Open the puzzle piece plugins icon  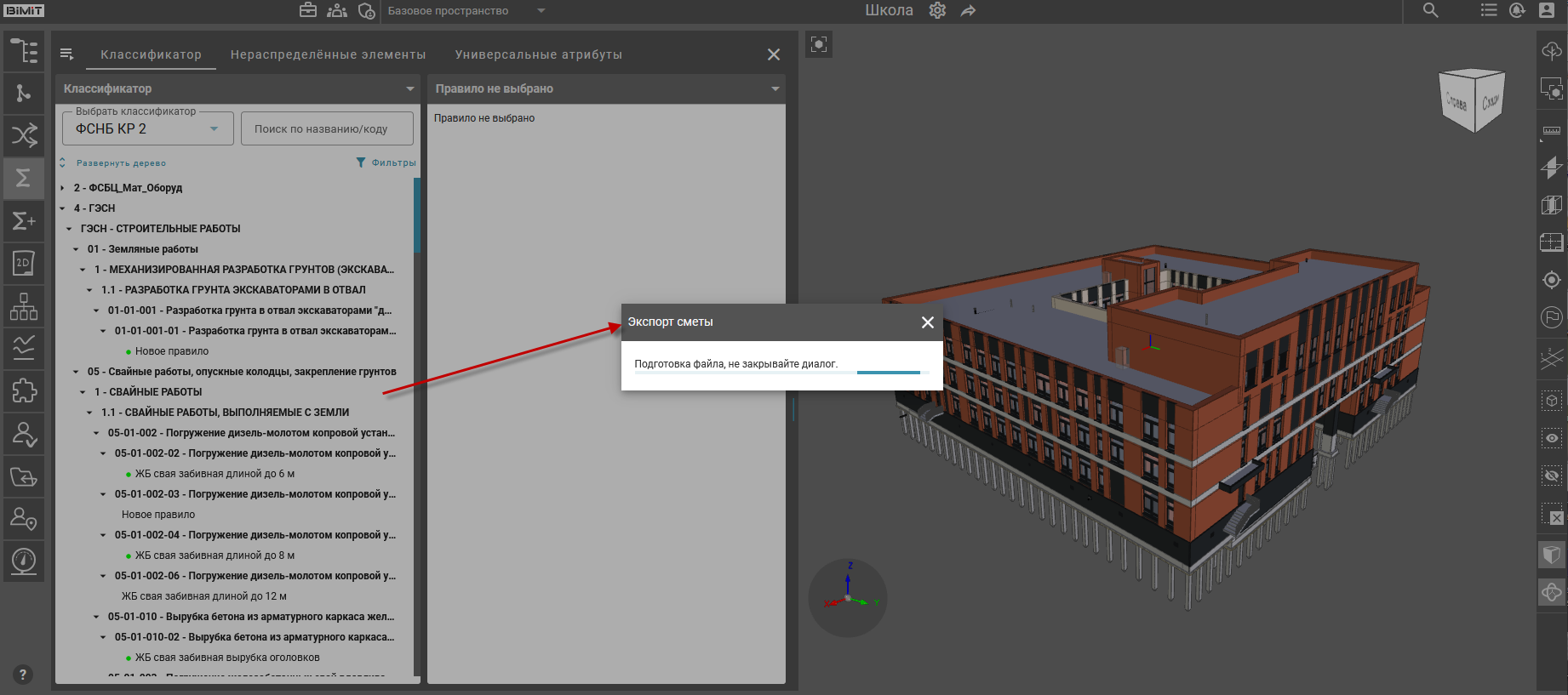click(x=24, y=390)
